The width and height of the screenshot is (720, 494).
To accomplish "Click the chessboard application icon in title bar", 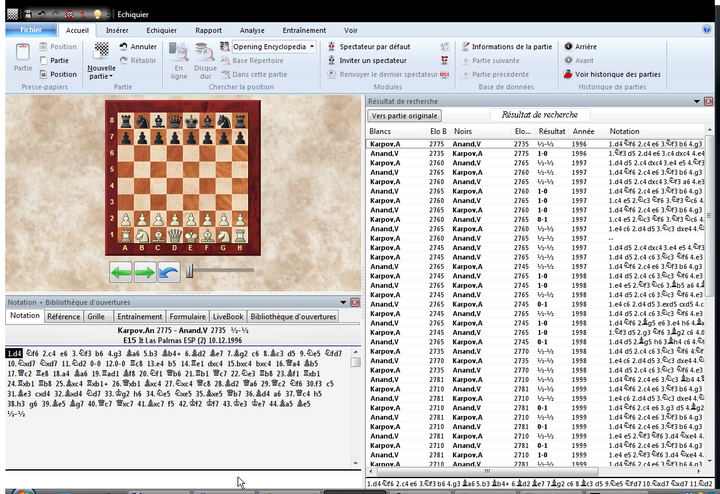I will click(x=12, y=14).
